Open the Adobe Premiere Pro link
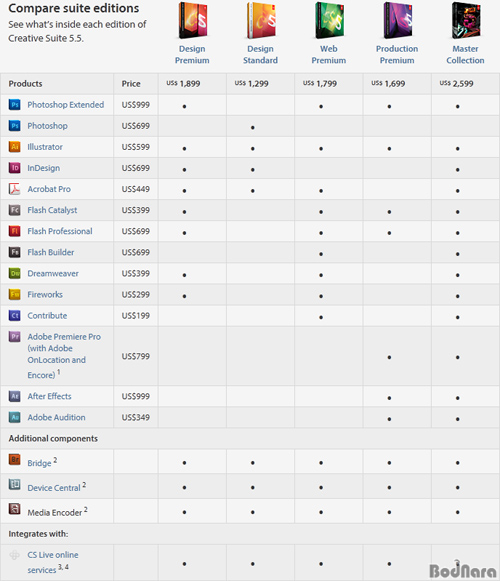 (64, 356)
